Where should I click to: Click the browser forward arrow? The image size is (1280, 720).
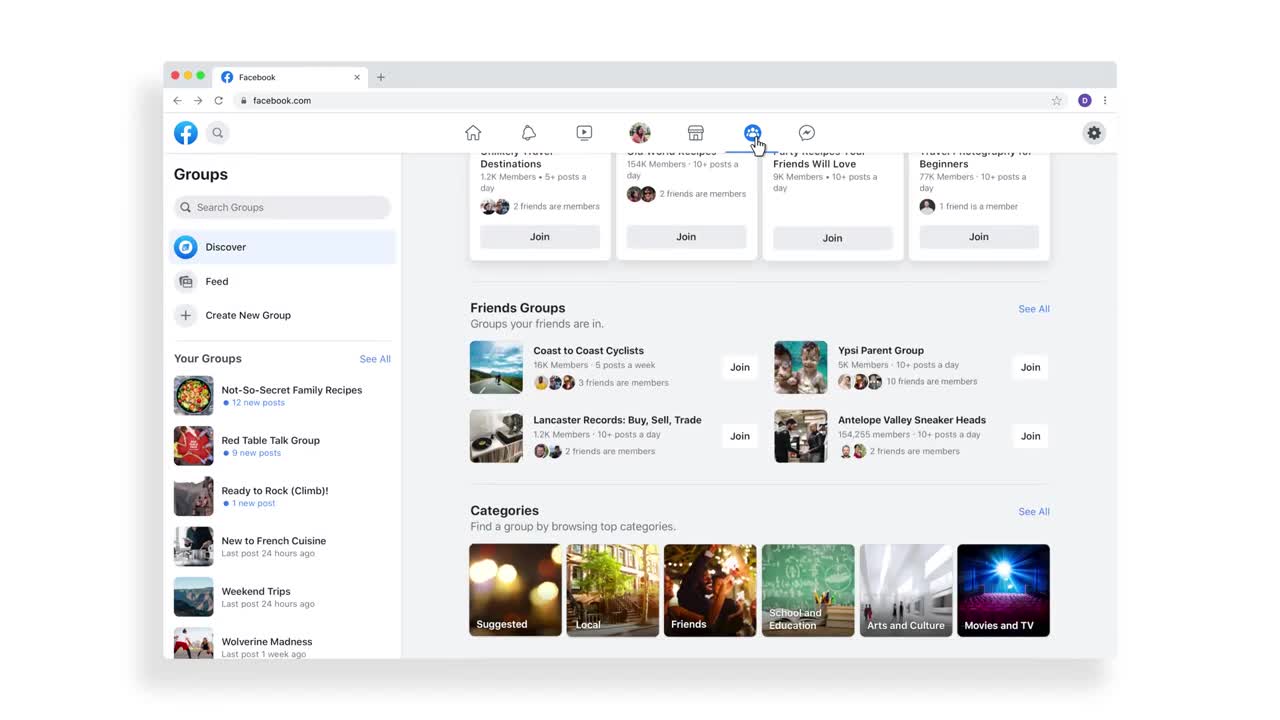tap(198, 101)
